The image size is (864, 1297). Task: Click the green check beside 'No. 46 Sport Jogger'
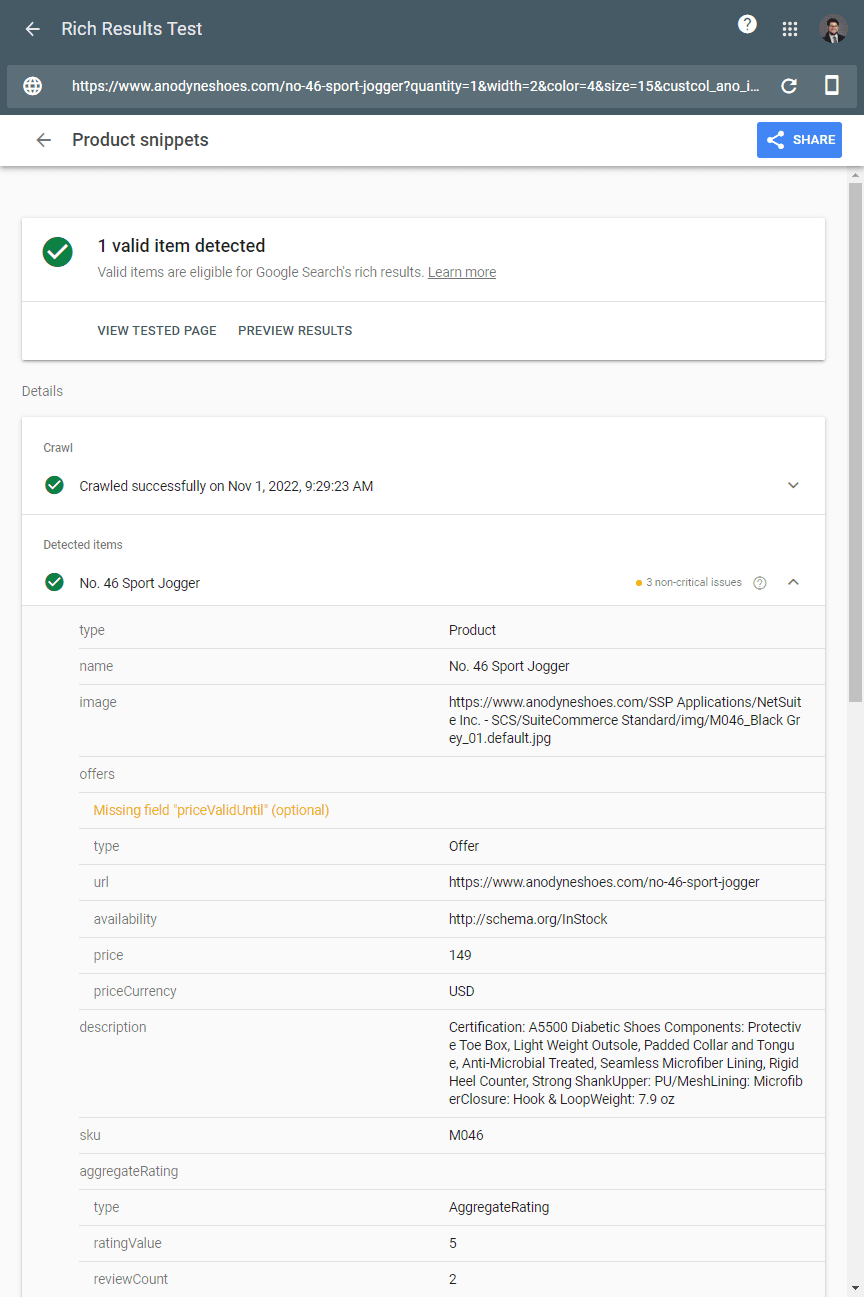[x=55, y=582]
